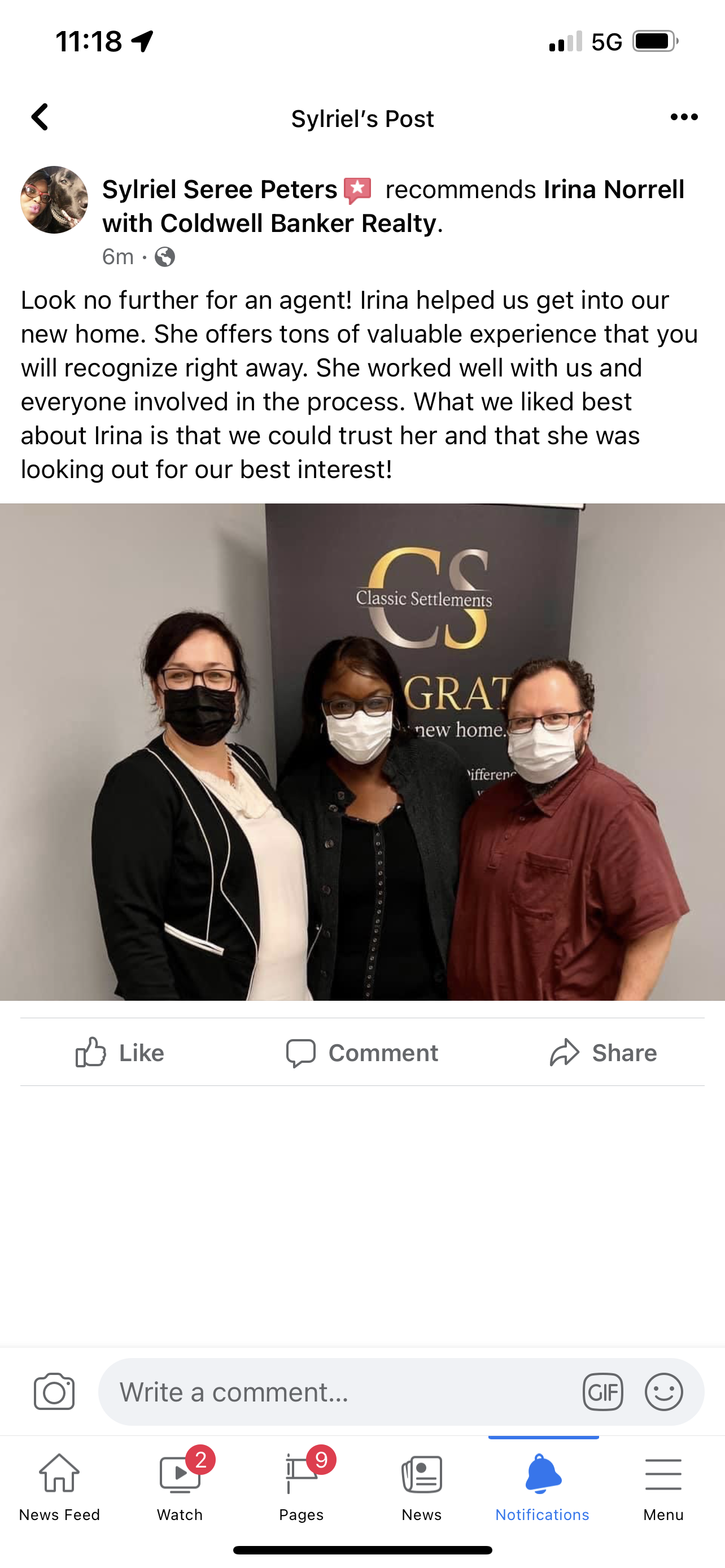Share this recommendation post
Viewport: 725px width, 1568px height.
click(x=603, y=1053)
